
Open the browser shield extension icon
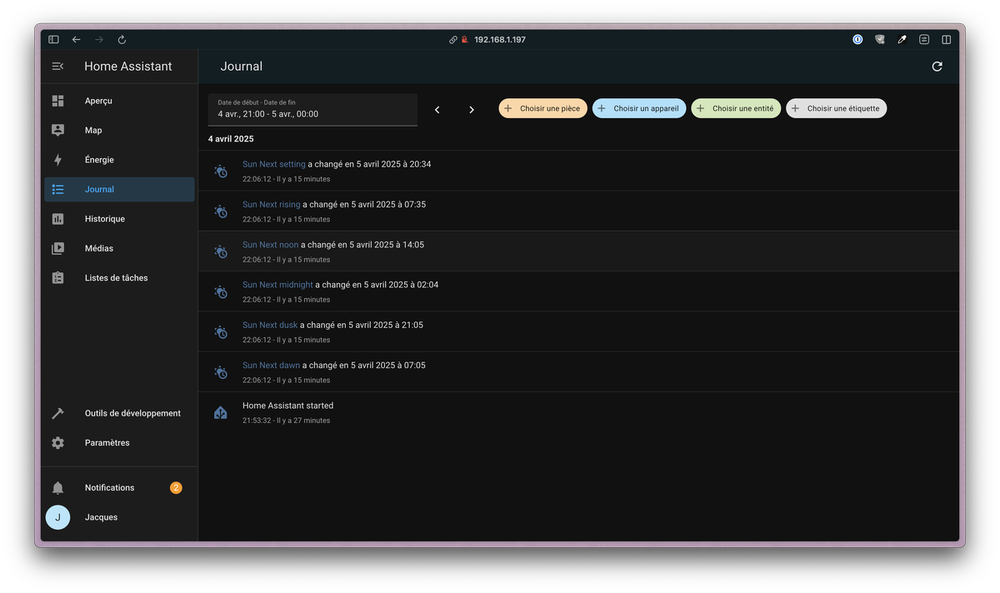tap(880, 40)
